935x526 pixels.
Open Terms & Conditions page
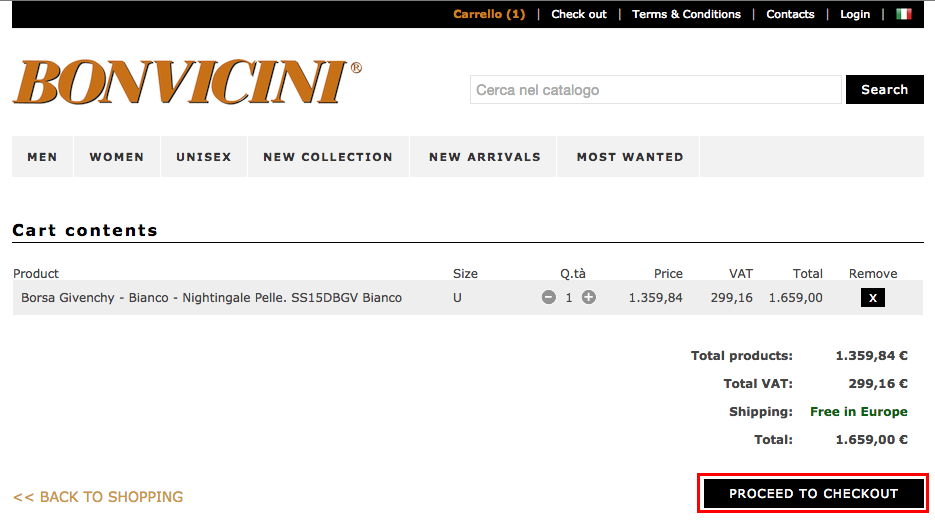[686, 14]
